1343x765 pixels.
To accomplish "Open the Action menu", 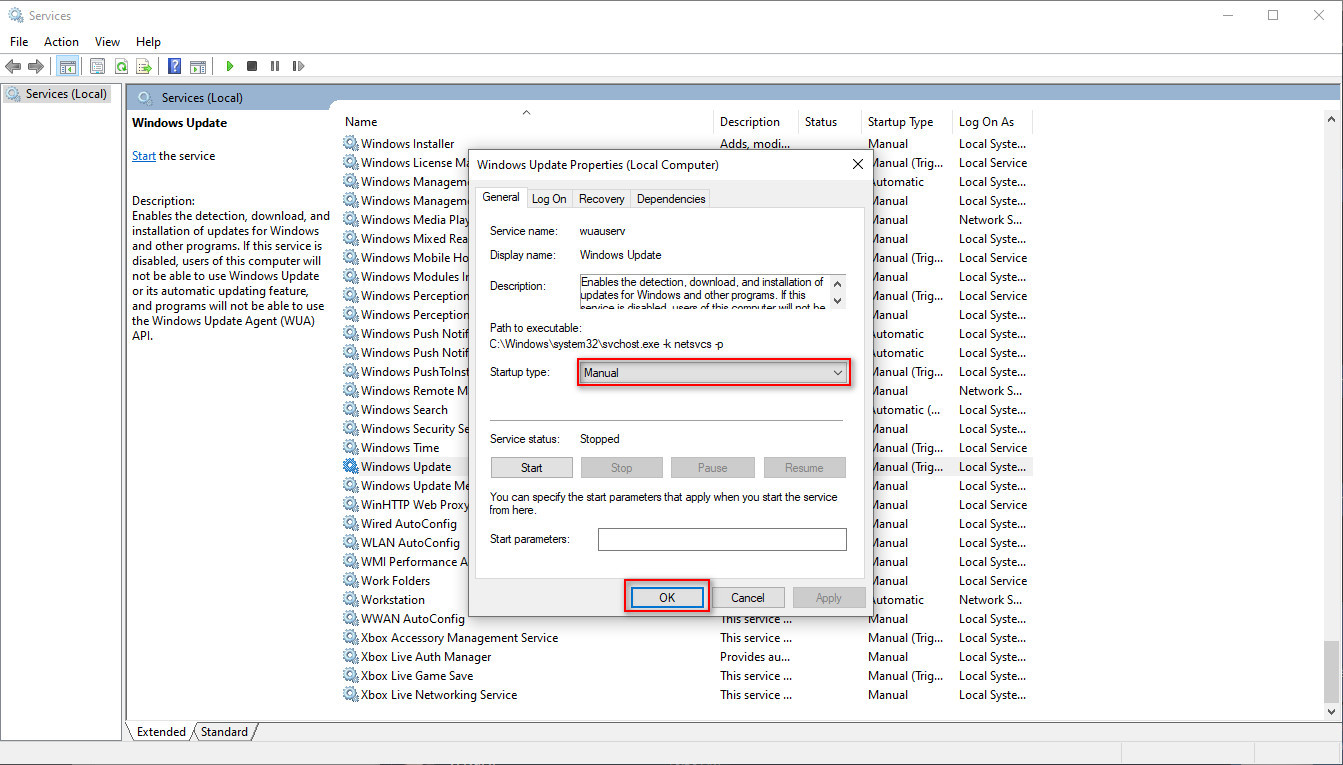I will click(x=61, y=42).
